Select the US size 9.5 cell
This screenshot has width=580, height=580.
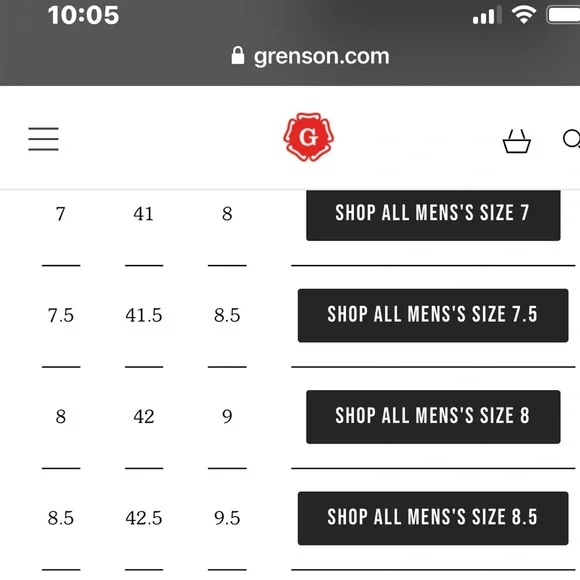(227, 518)
